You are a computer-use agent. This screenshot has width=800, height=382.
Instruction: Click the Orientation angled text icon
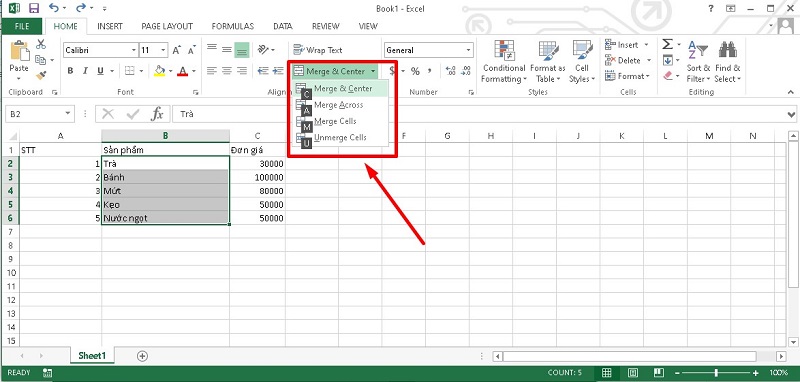coord(263,49)
